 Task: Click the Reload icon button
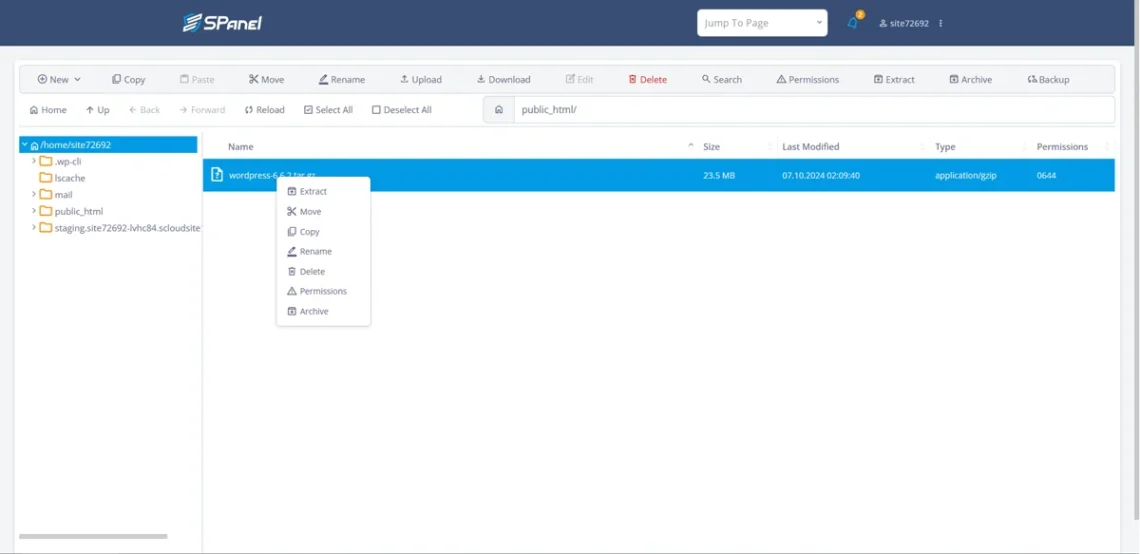click(249, 110)
